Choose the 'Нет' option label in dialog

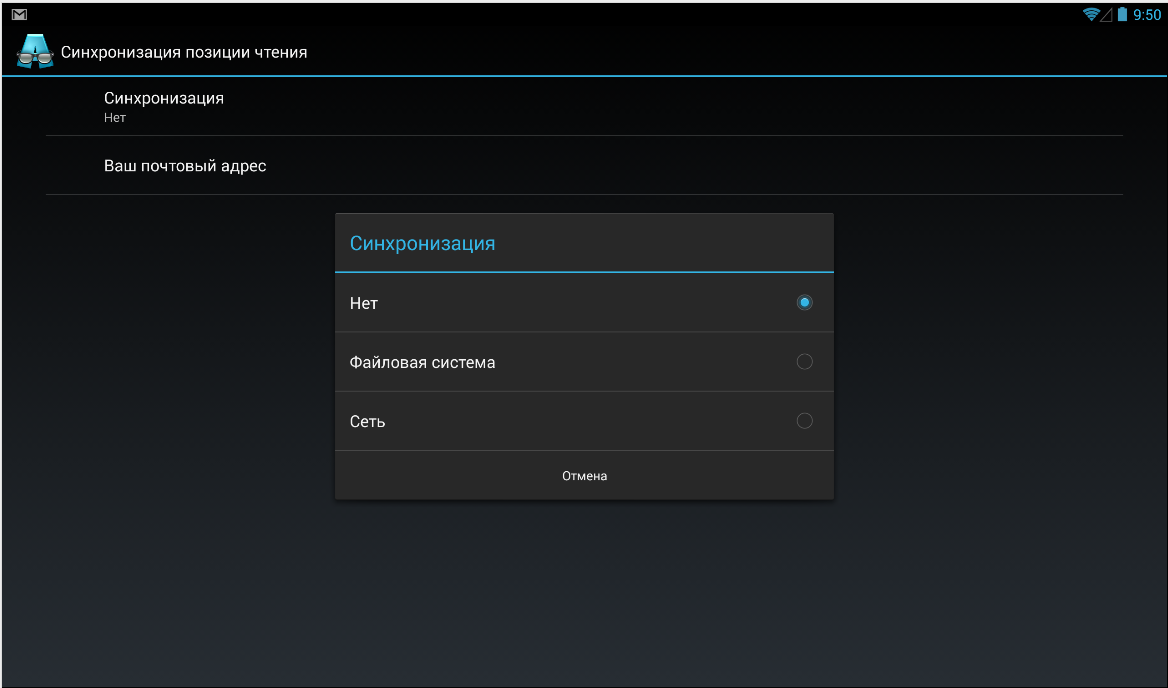point(364,303)
